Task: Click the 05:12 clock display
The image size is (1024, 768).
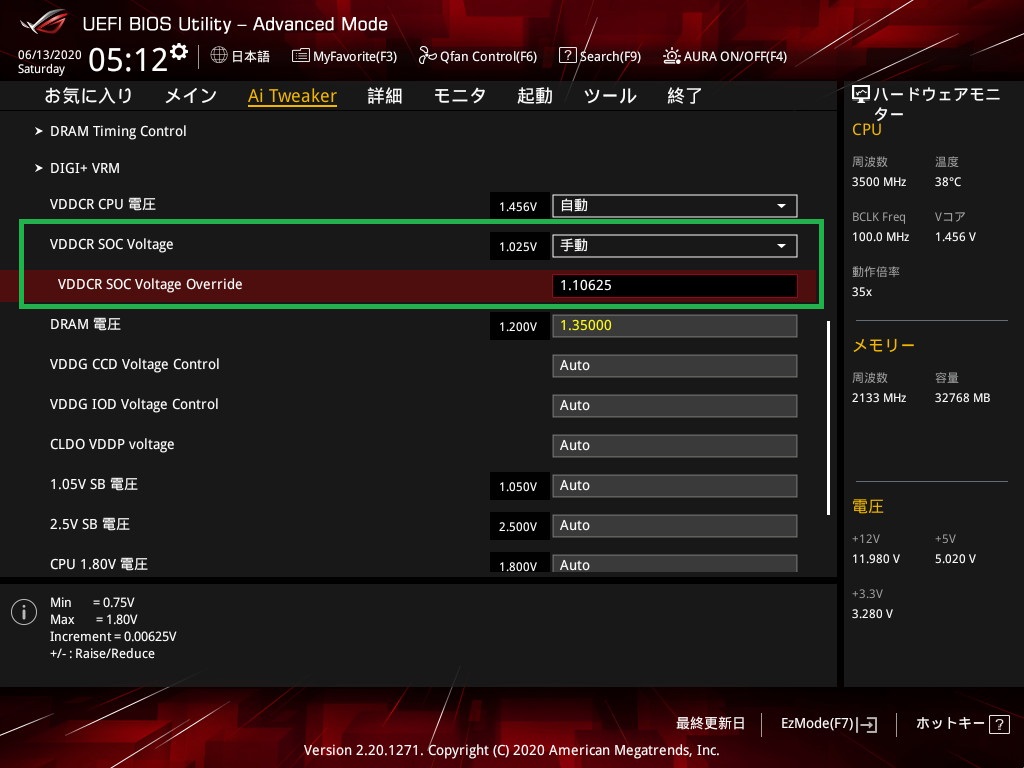Action: [x=128, y=60]
